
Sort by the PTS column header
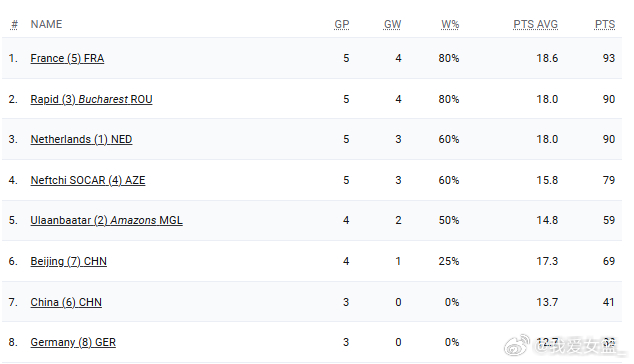coord(604,24)
